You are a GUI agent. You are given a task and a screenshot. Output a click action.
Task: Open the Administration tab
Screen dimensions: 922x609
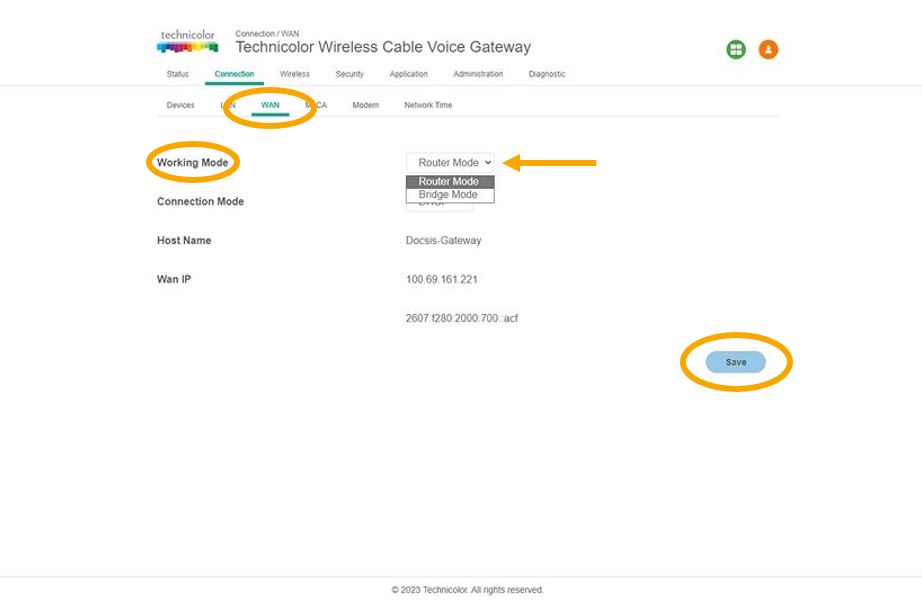pyautogui.click(x=478, y=73)
